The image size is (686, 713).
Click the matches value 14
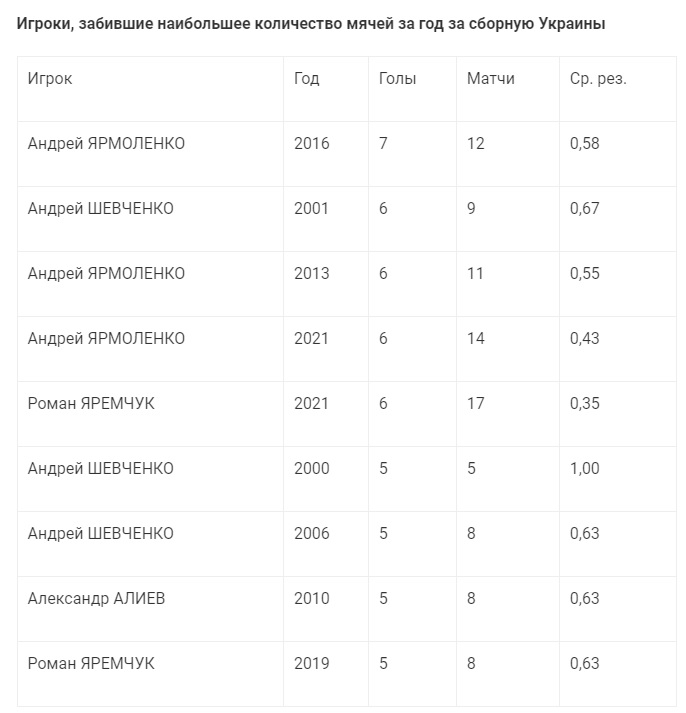475,339
